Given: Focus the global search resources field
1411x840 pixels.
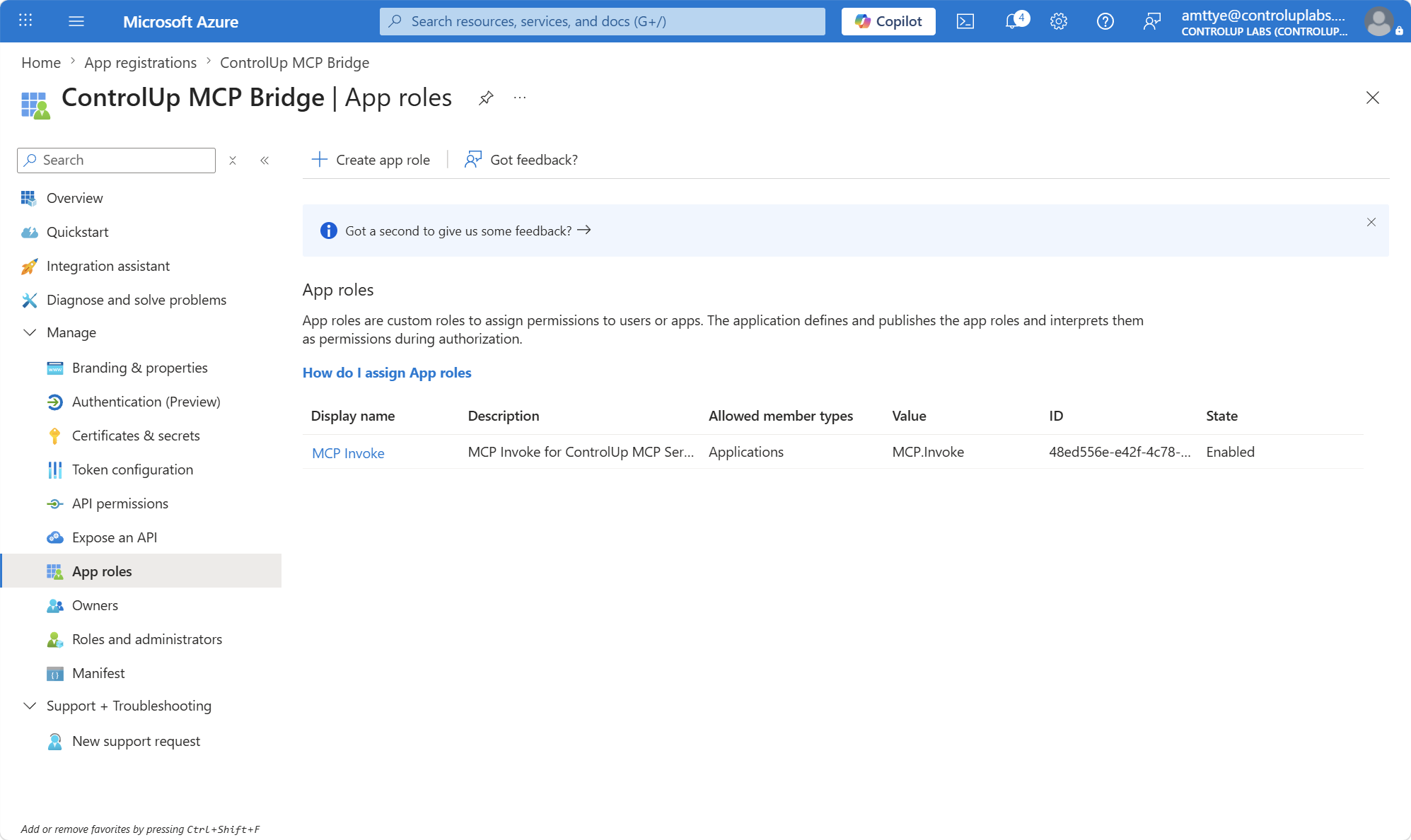Looking at the screenshot, I should [x=603, y=21].
